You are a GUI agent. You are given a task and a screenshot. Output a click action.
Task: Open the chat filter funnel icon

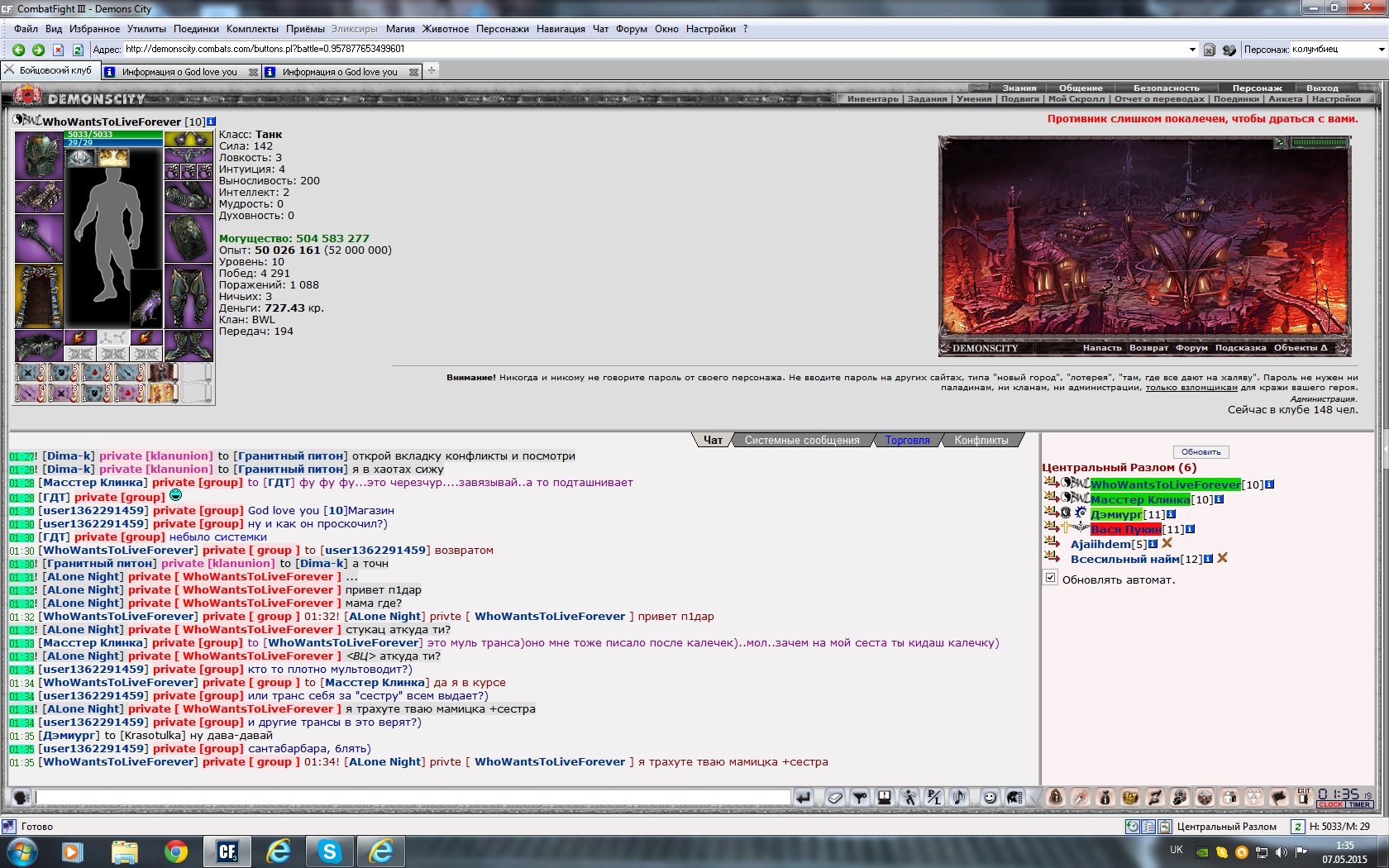tap(860, 797)
